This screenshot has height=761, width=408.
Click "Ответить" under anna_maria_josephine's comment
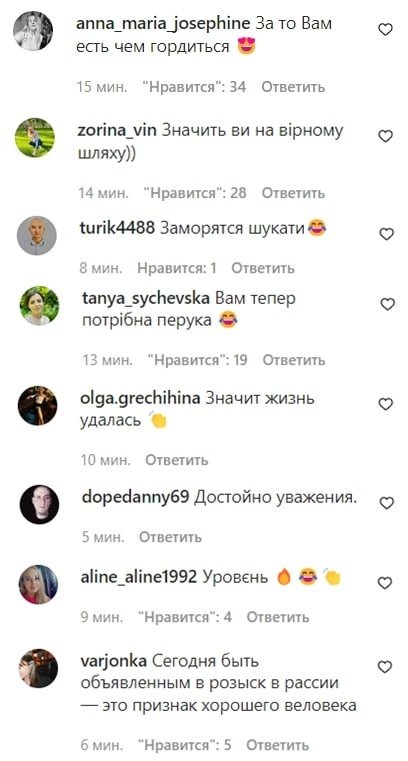point(294,87)
